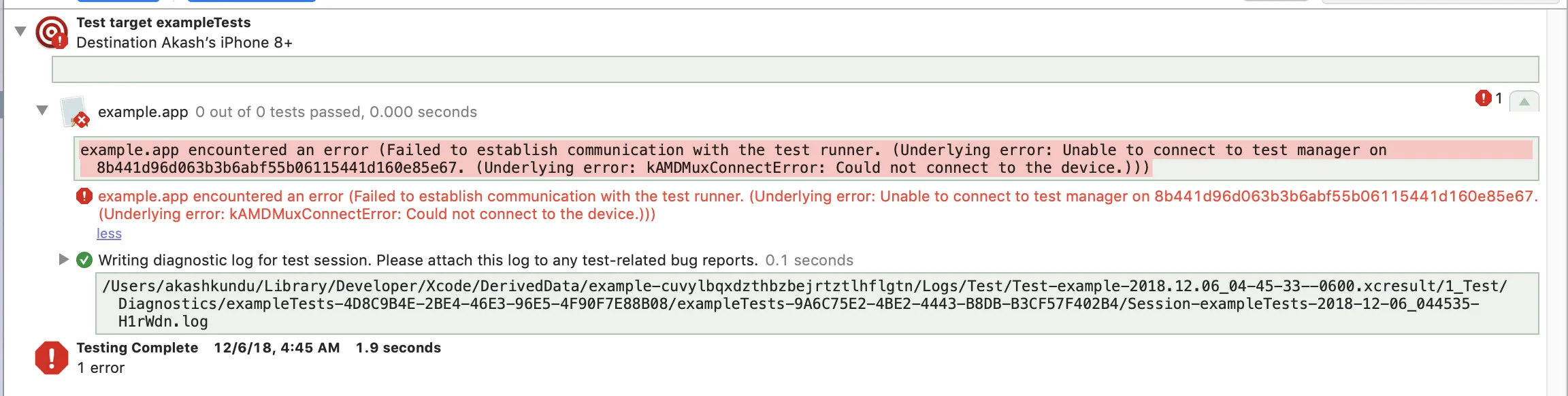The image size is (1568, 396).
Task: Click the empty green box under Destination
Action: point(795,69)
